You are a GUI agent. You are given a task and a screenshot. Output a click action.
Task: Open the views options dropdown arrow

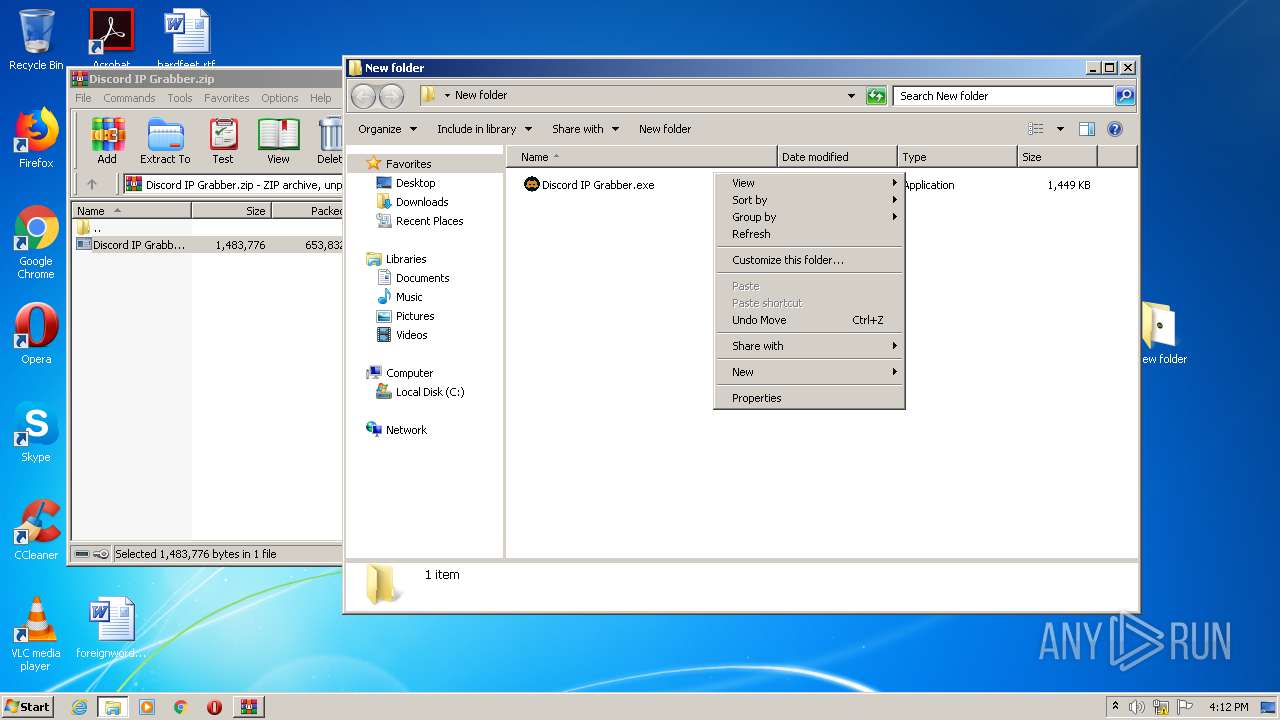coord(1060,129)
